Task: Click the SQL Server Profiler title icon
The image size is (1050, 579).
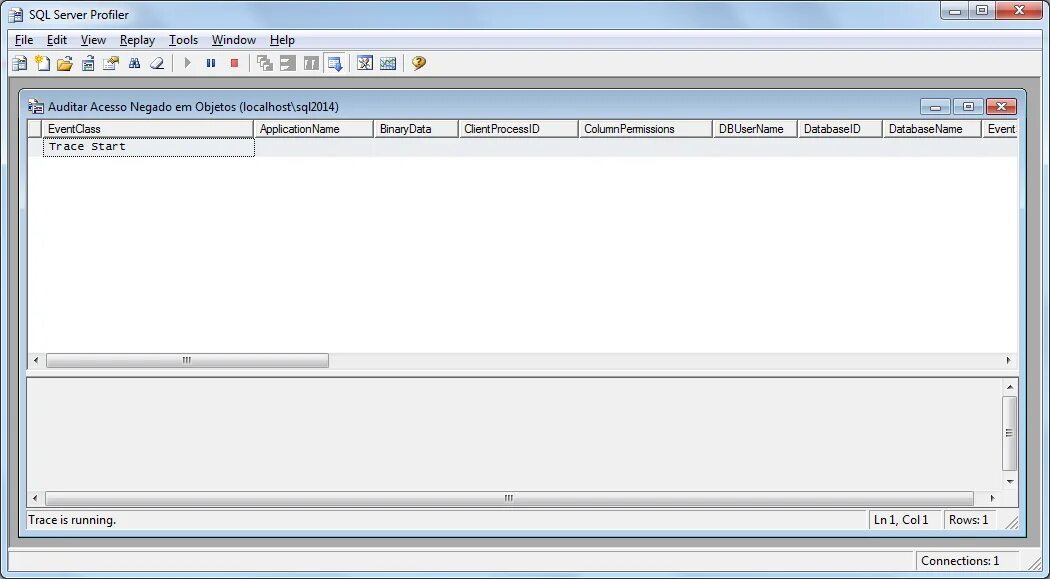Action: click(x=15, y=15)
